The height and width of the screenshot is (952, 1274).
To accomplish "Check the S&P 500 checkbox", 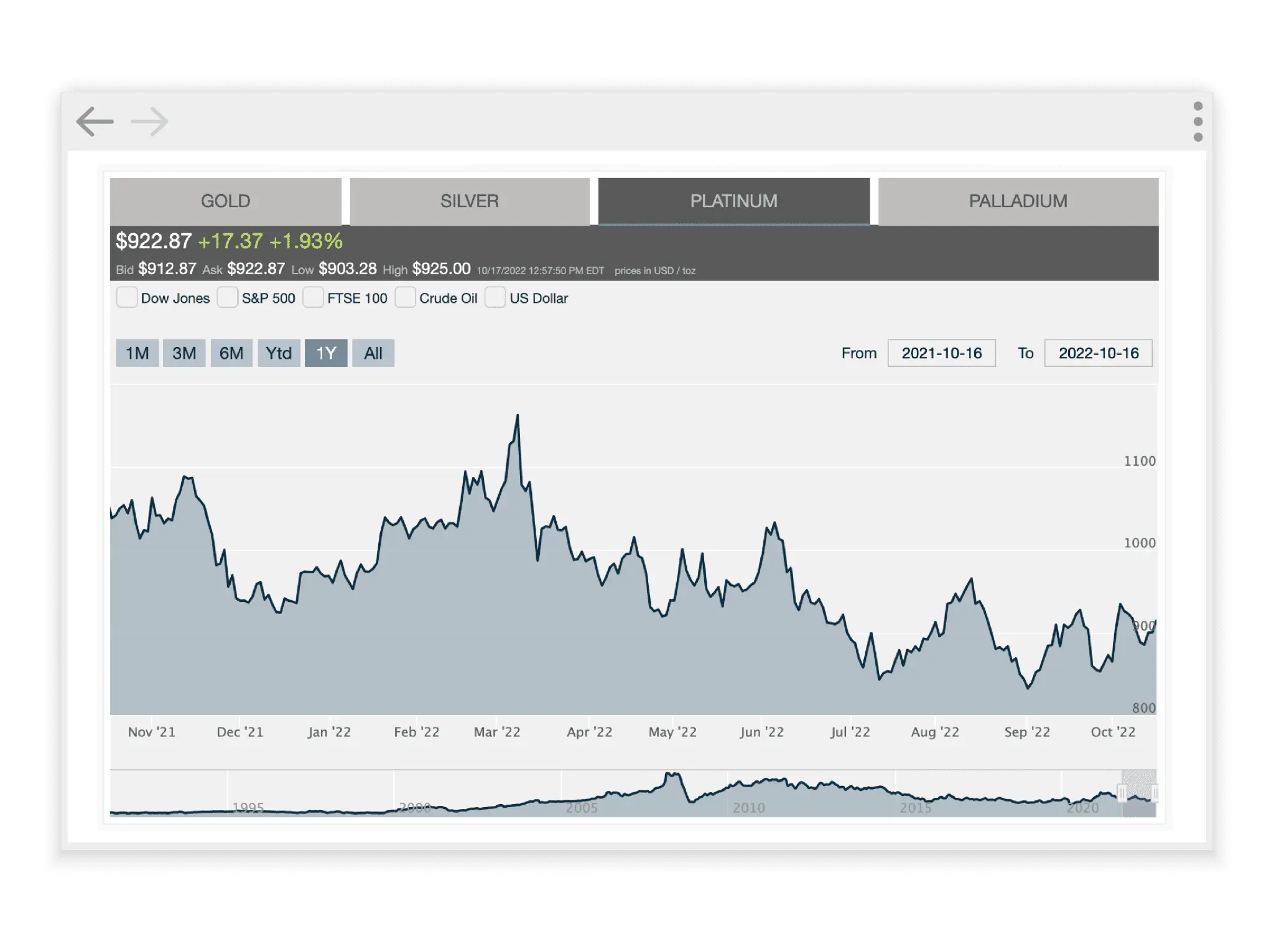I will pyautogui.click(x=228, y=298).
